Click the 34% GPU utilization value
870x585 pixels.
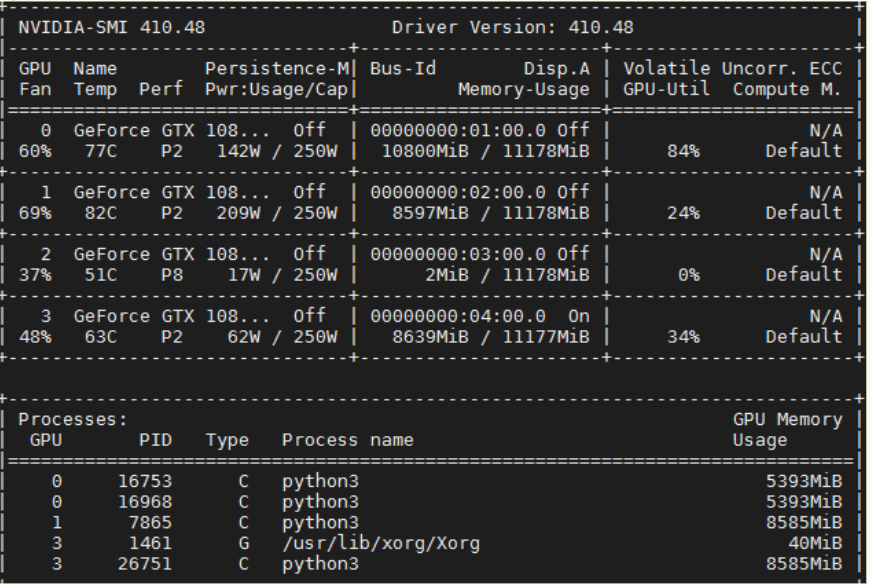point(683,337)
